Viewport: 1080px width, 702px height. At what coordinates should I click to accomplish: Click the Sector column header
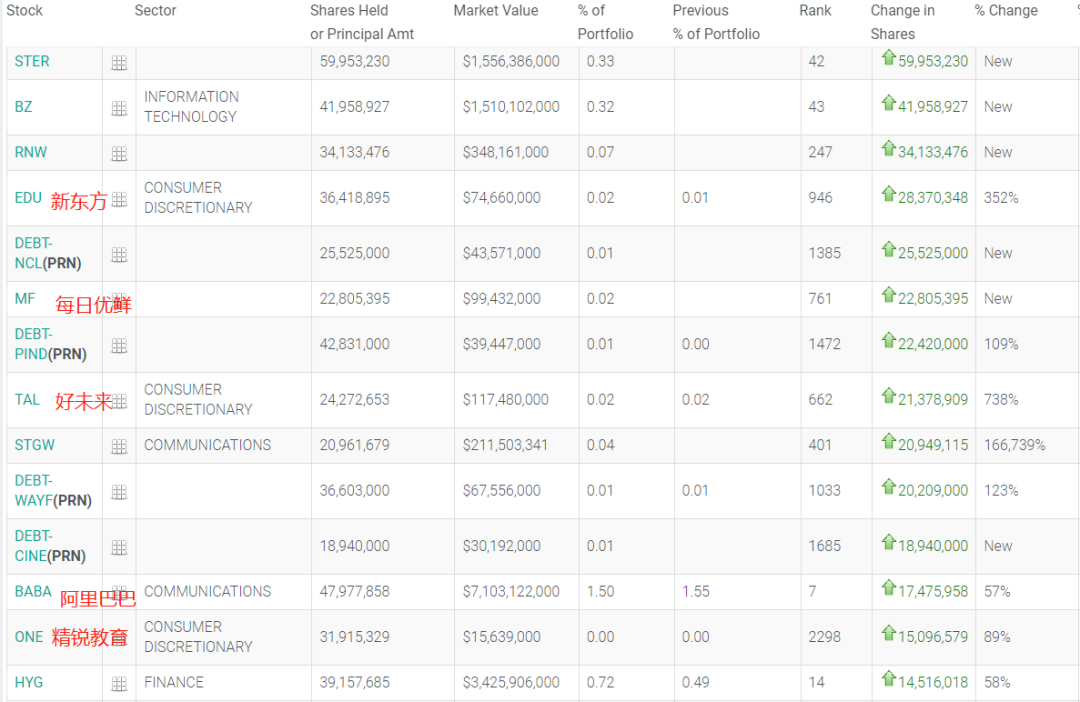pos(155,11)
